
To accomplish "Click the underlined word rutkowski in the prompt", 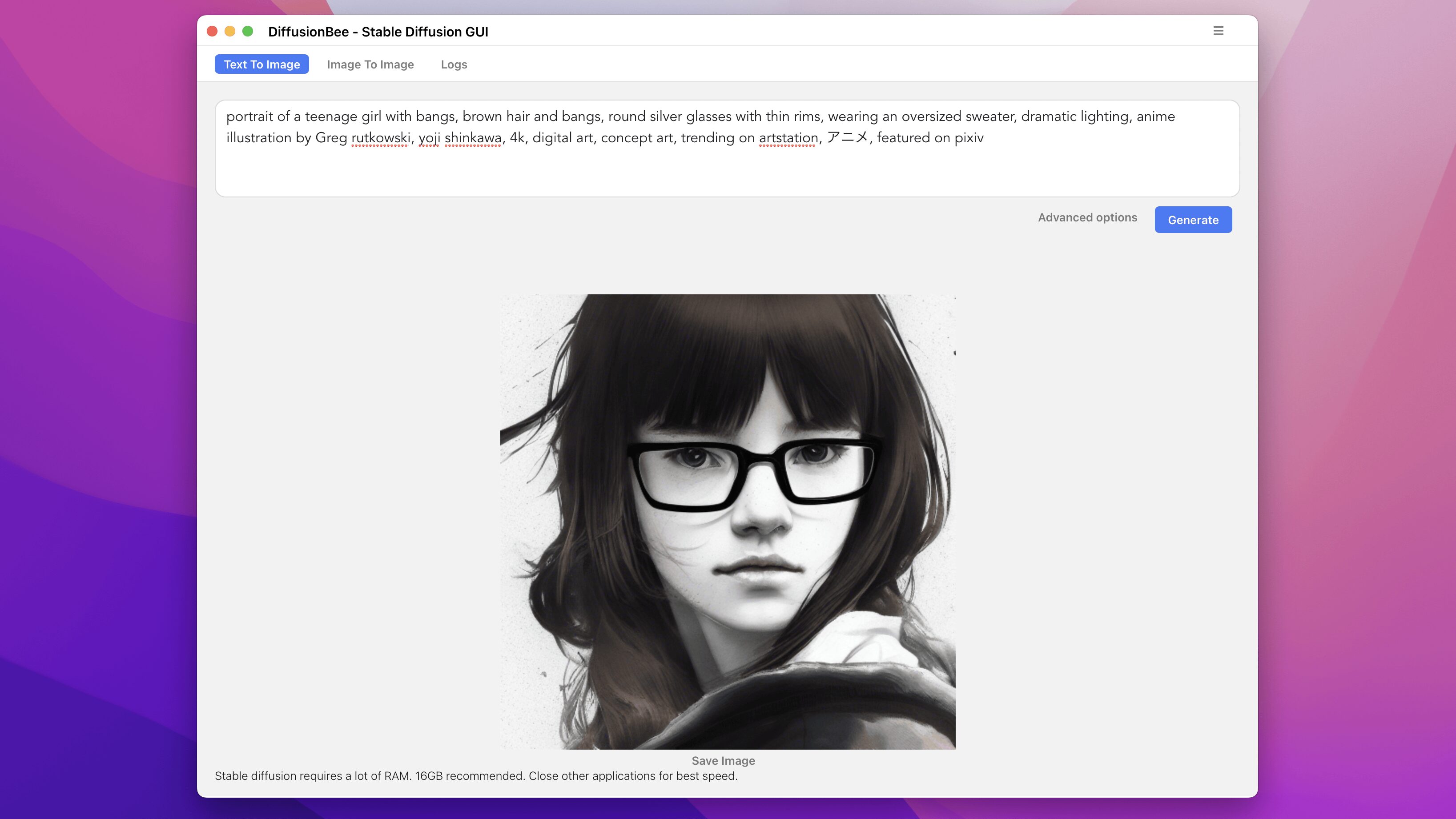I will (380, 138).
